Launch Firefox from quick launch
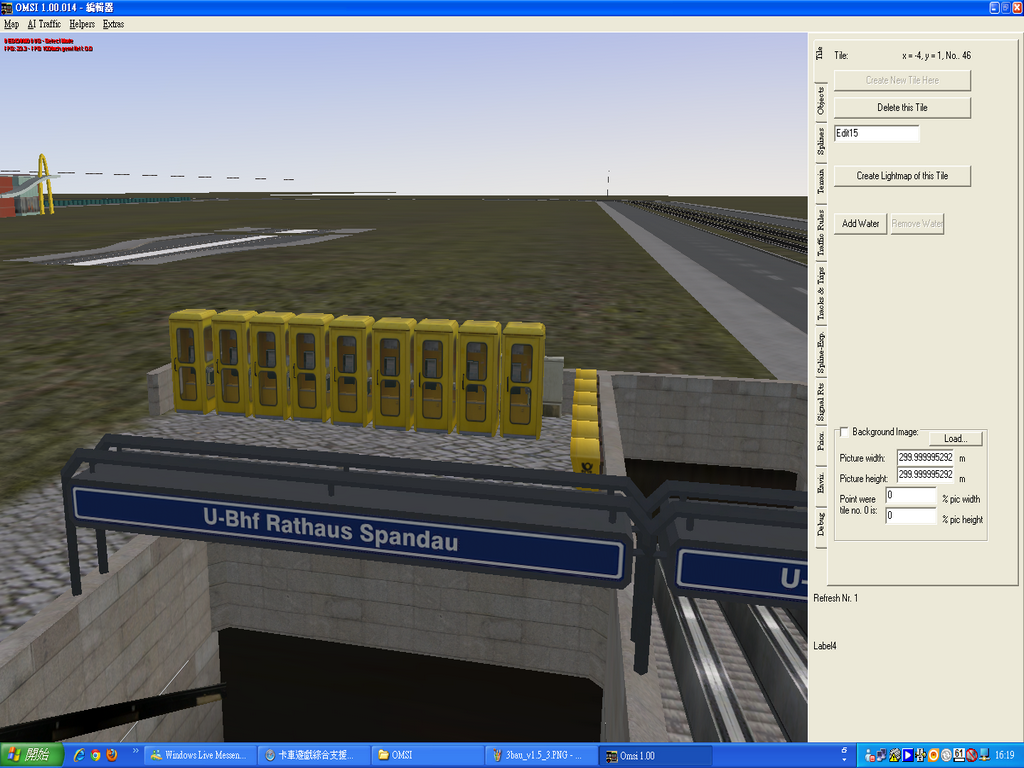 click(111, 755)
